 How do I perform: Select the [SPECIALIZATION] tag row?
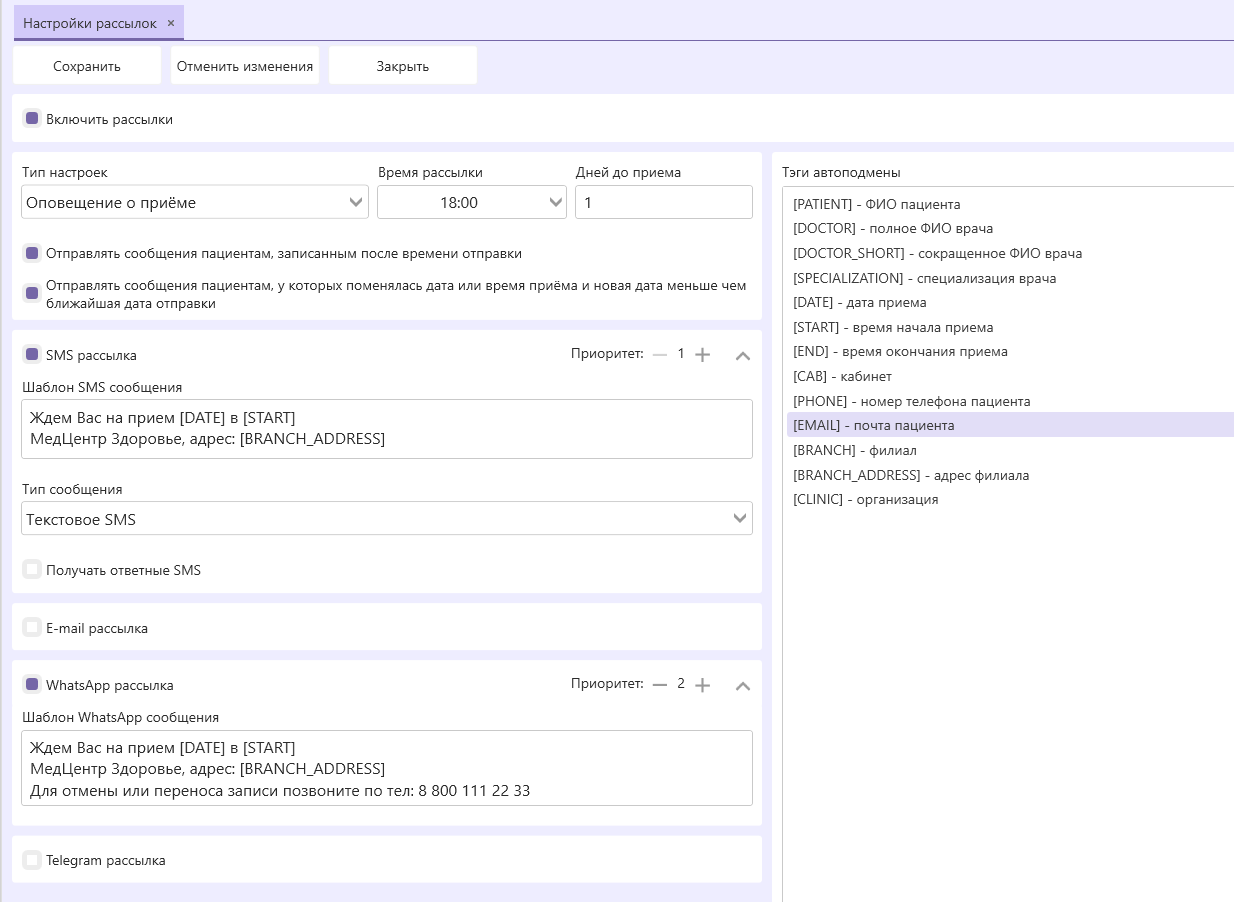click(x=1010, y=278)
